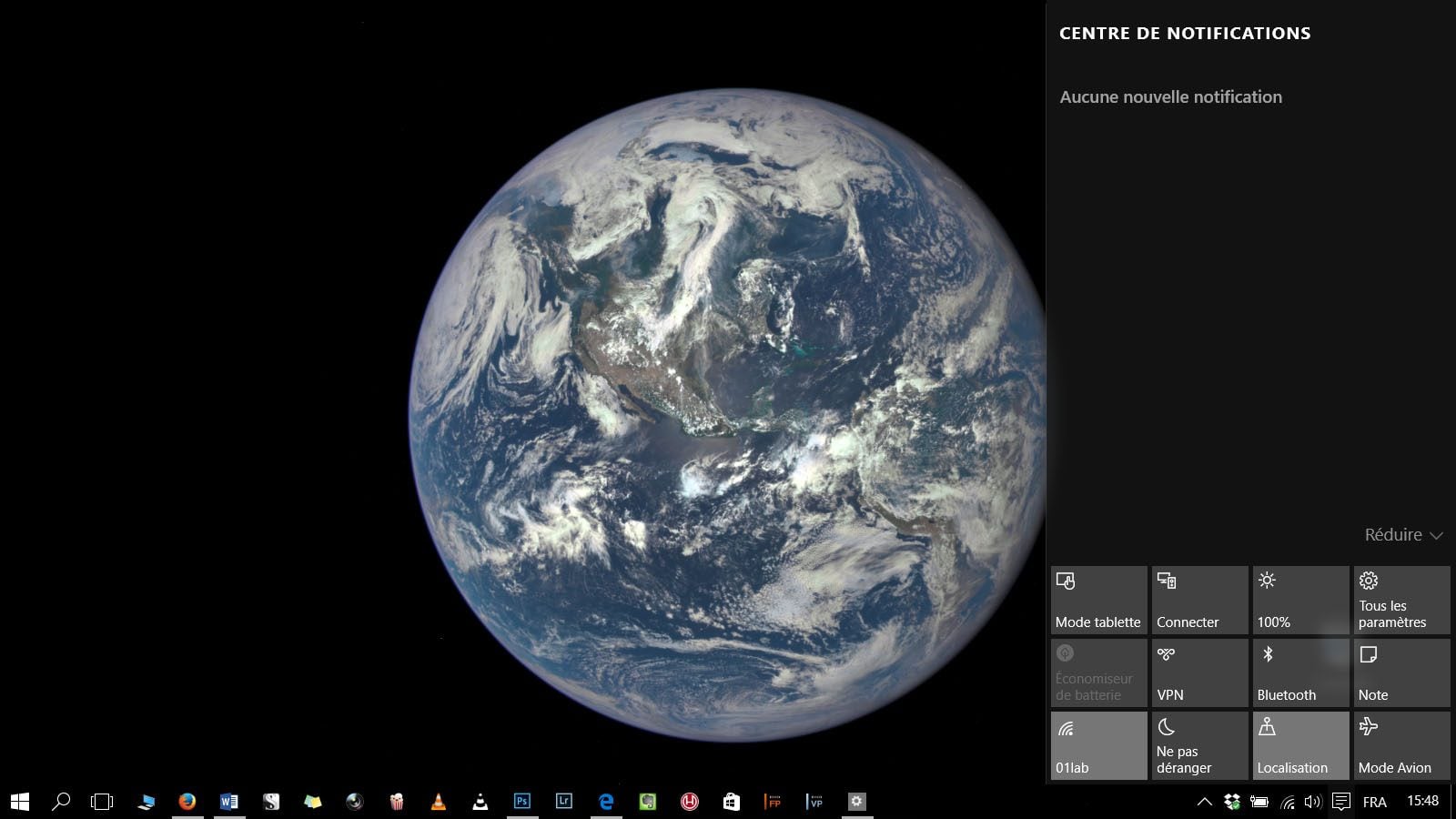Adjust brightness via the 100% tile
Screen dimensions: 1456x819
pyautogui.click(x=1300, y=601)
